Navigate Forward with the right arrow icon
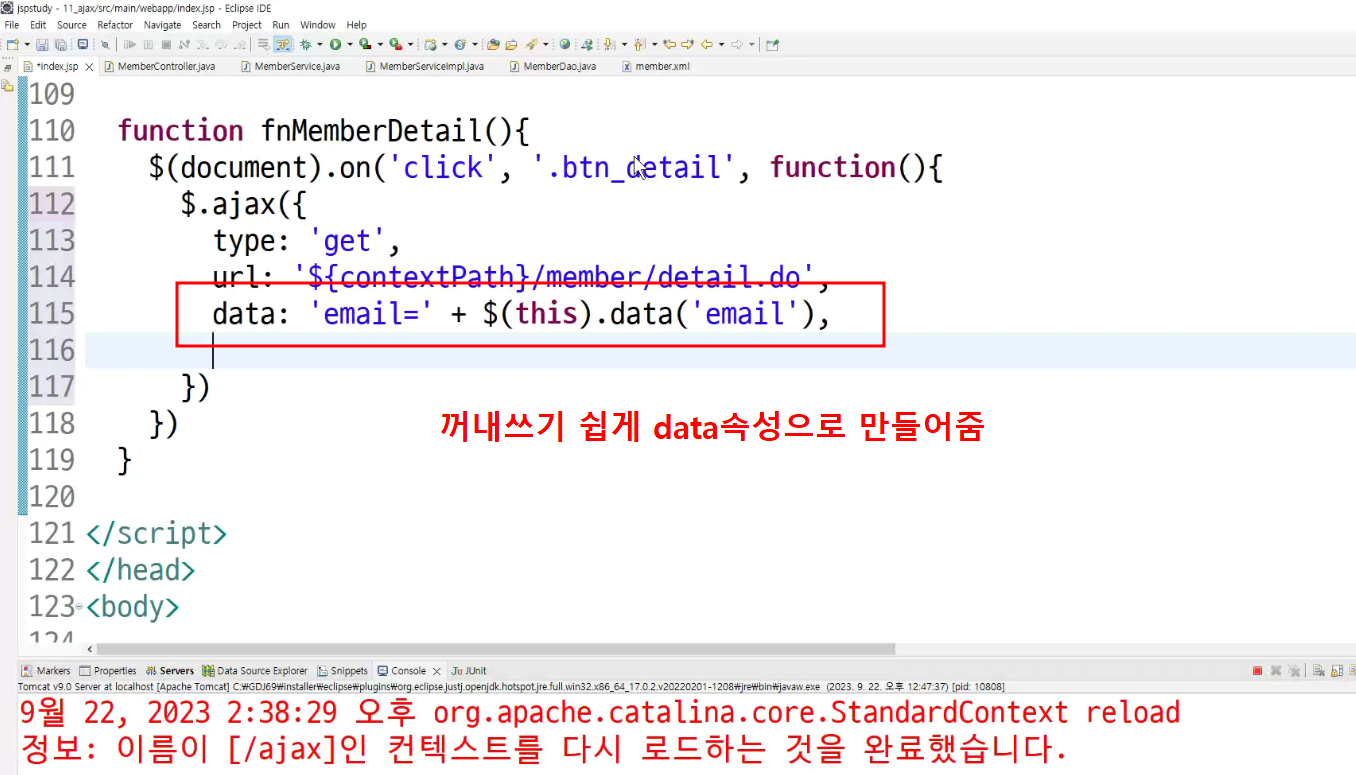The height and width of the screenshot is (775, 1356). click(737, 44)
